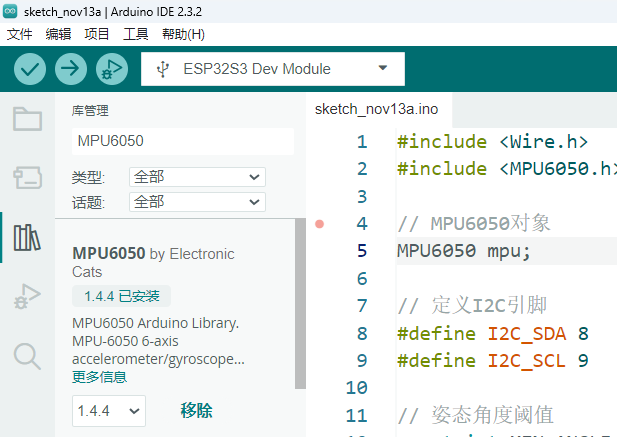Click the Upload arrow button
The height and width of the screenshot is (437, 617).
(x=71, y=69)
